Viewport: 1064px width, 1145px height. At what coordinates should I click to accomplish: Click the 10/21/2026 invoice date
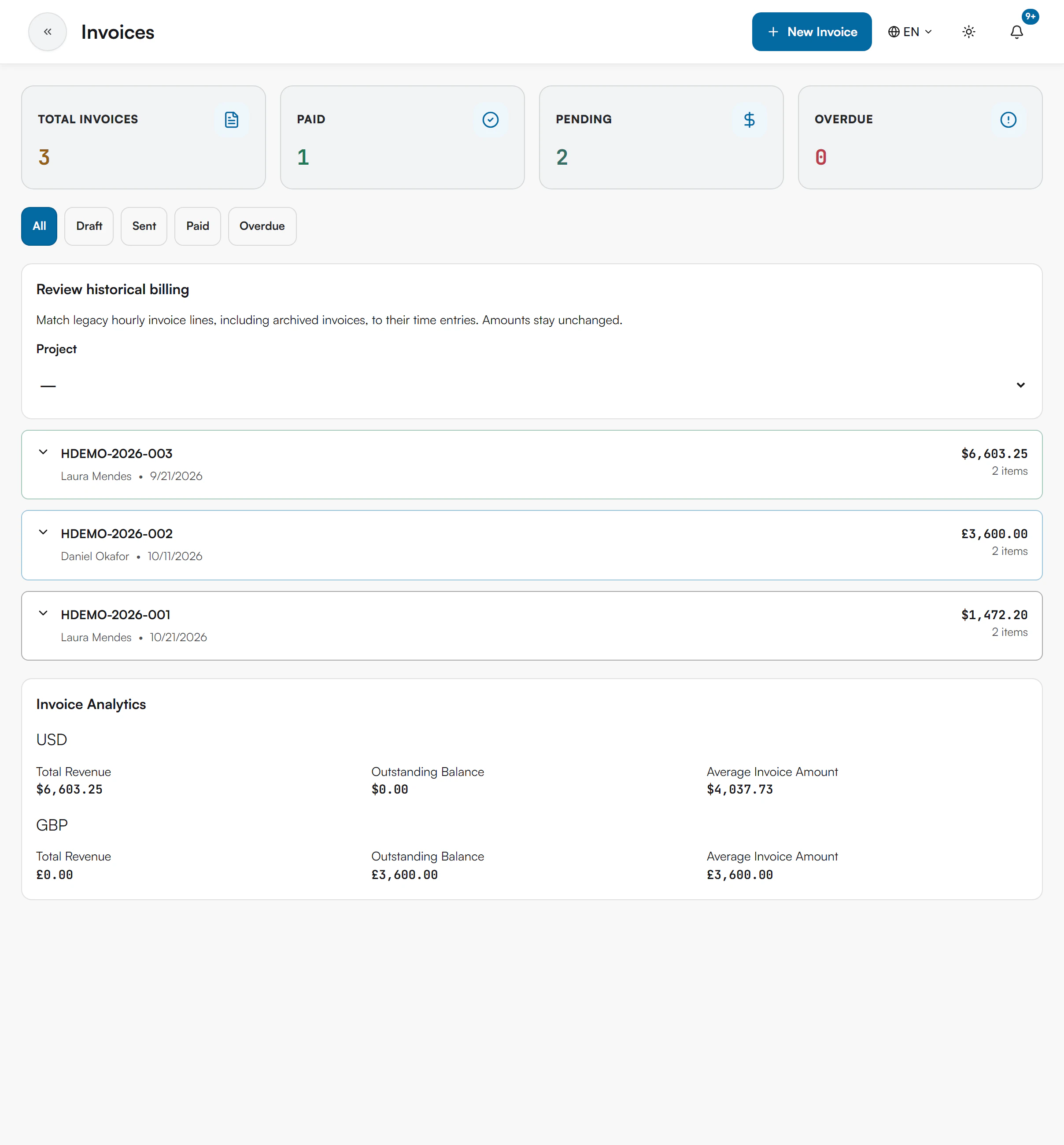178,637
